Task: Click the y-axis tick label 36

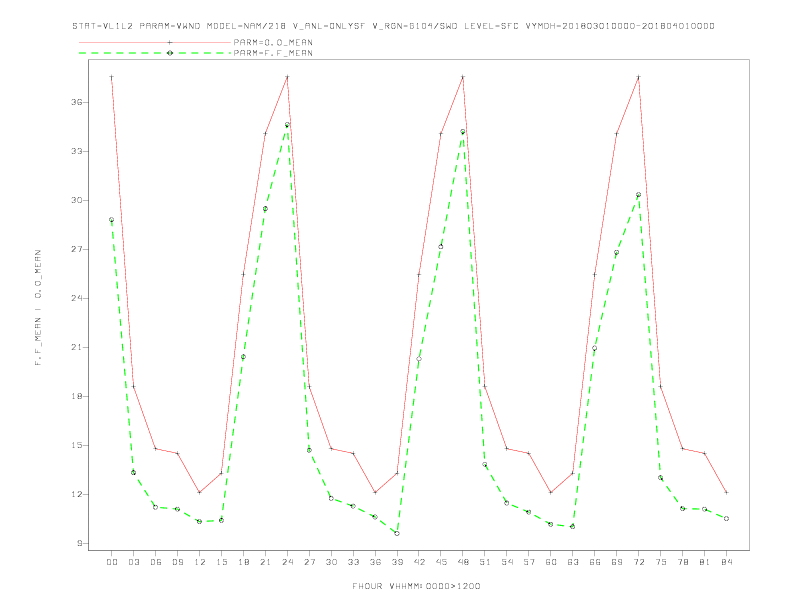Action: pyautogui.click(x=77, y=103)
